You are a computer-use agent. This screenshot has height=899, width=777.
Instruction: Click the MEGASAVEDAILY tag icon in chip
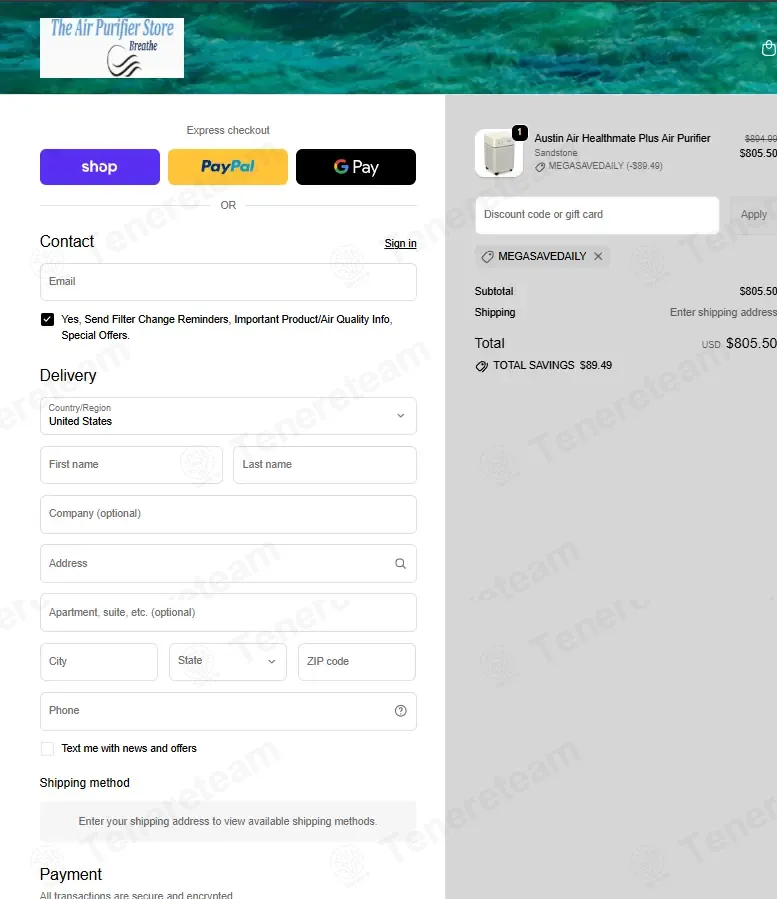(x=487, y=257)
